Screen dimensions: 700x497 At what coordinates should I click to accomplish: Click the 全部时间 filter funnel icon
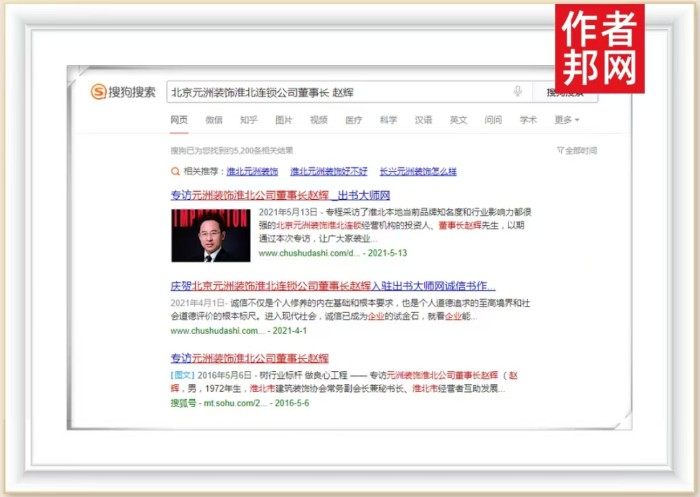tap(560, 151)
